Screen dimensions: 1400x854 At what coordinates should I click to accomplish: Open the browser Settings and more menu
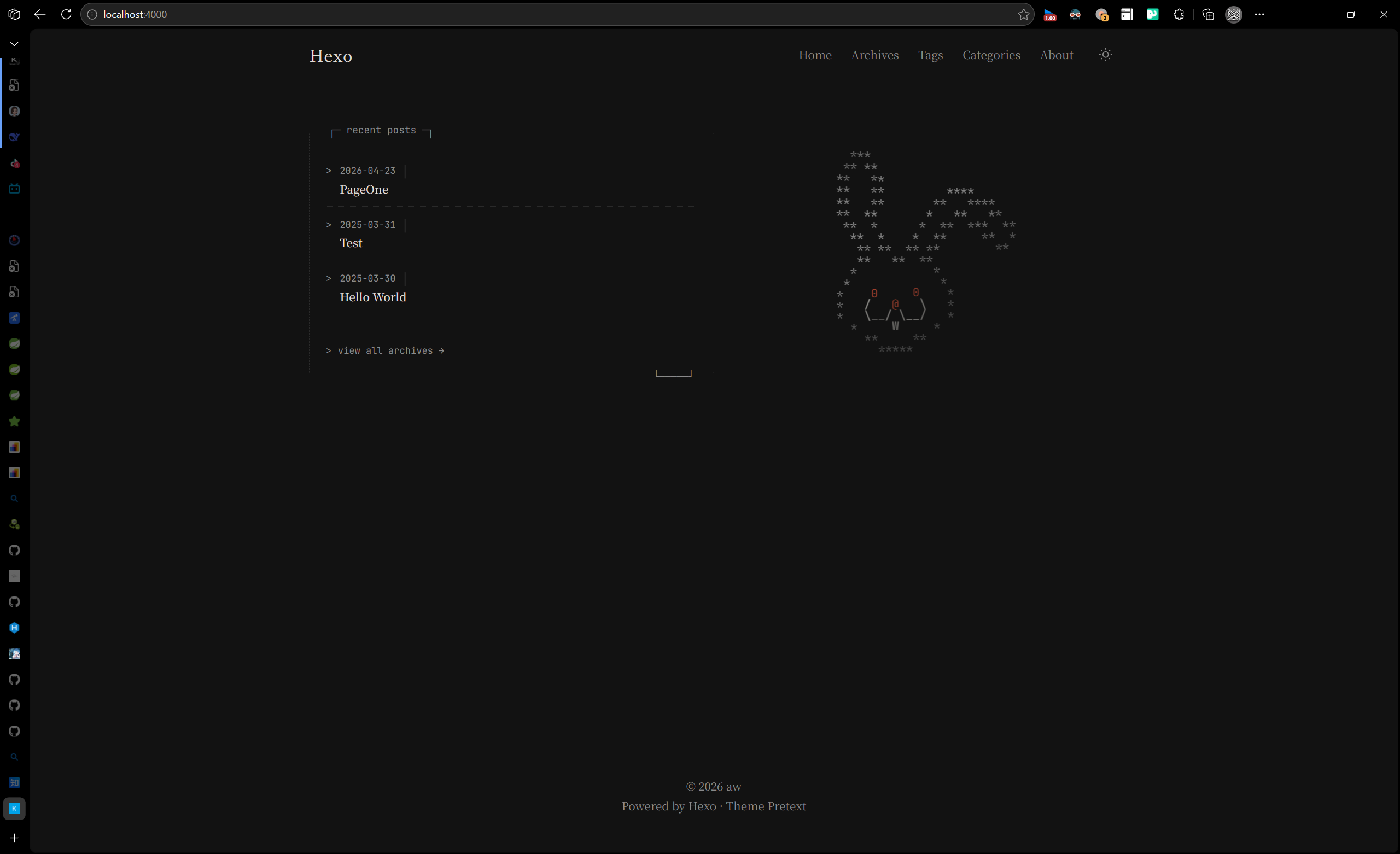(x=1259, y=14)
